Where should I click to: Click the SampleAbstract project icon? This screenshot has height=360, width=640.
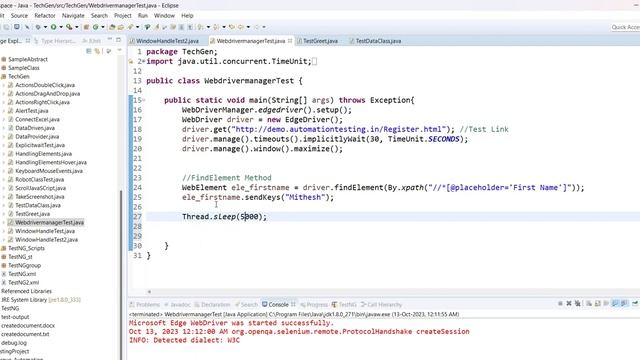tap(4, 59)
